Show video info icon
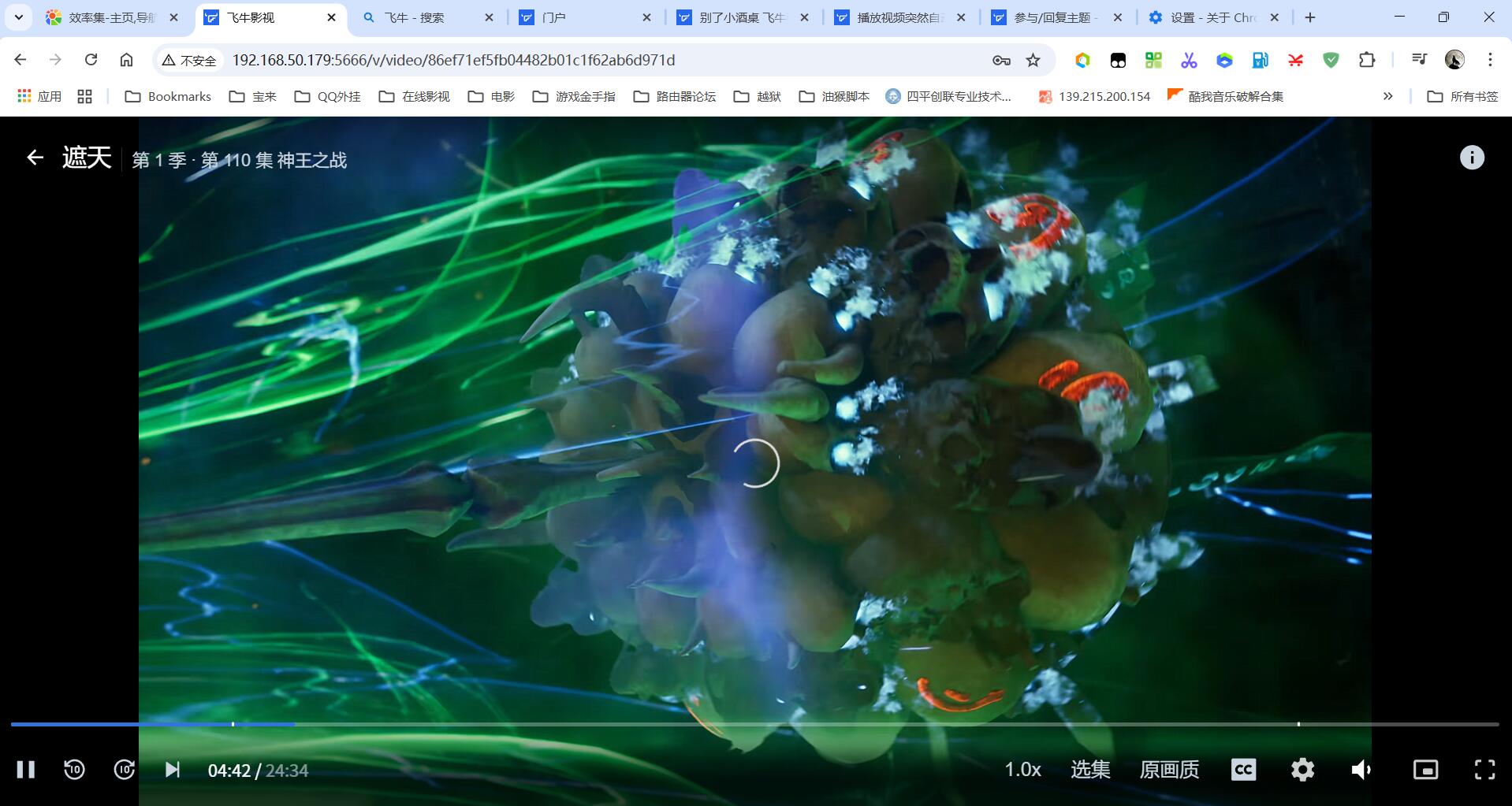This screenshot has width=1512, height=806. click(1472, 158)
